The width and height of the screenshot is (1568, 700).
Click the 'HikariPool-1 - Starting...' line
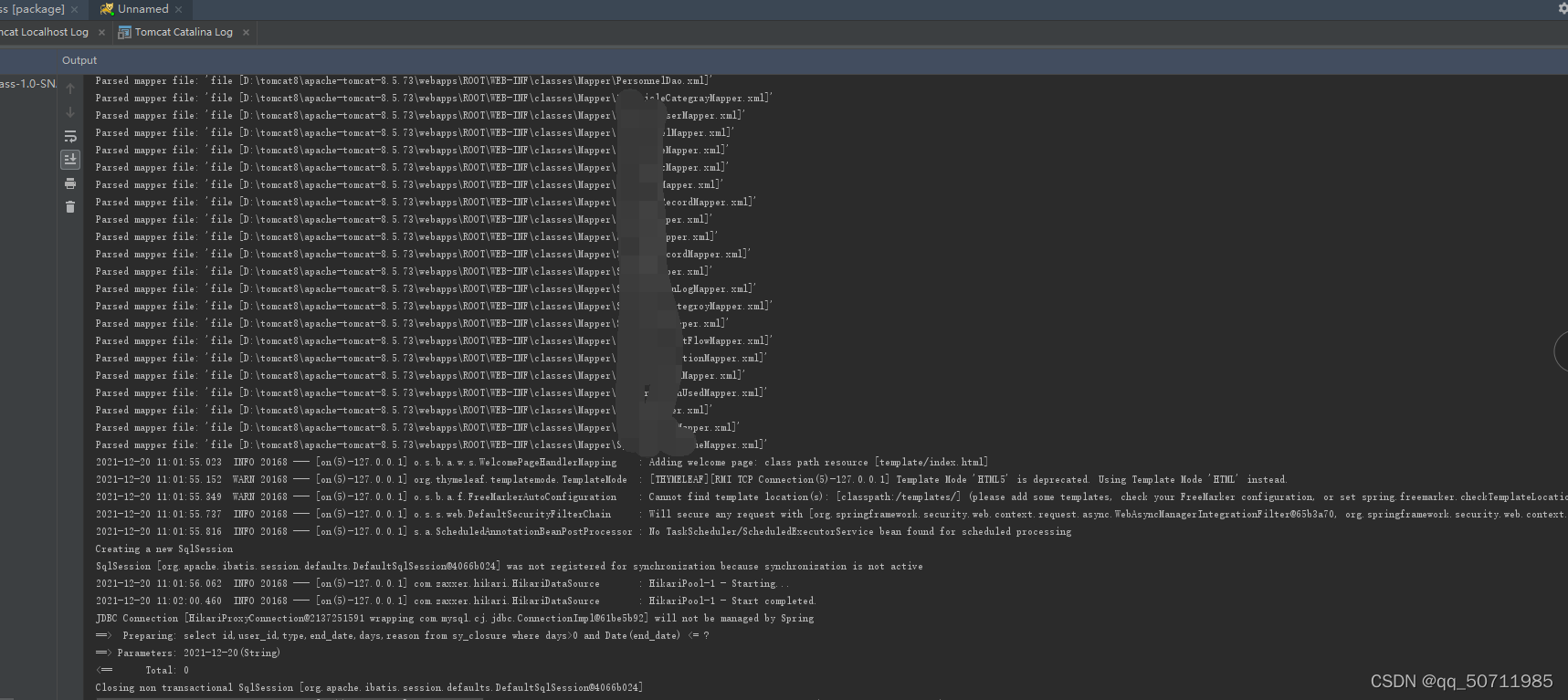click(x=443, y=583)
